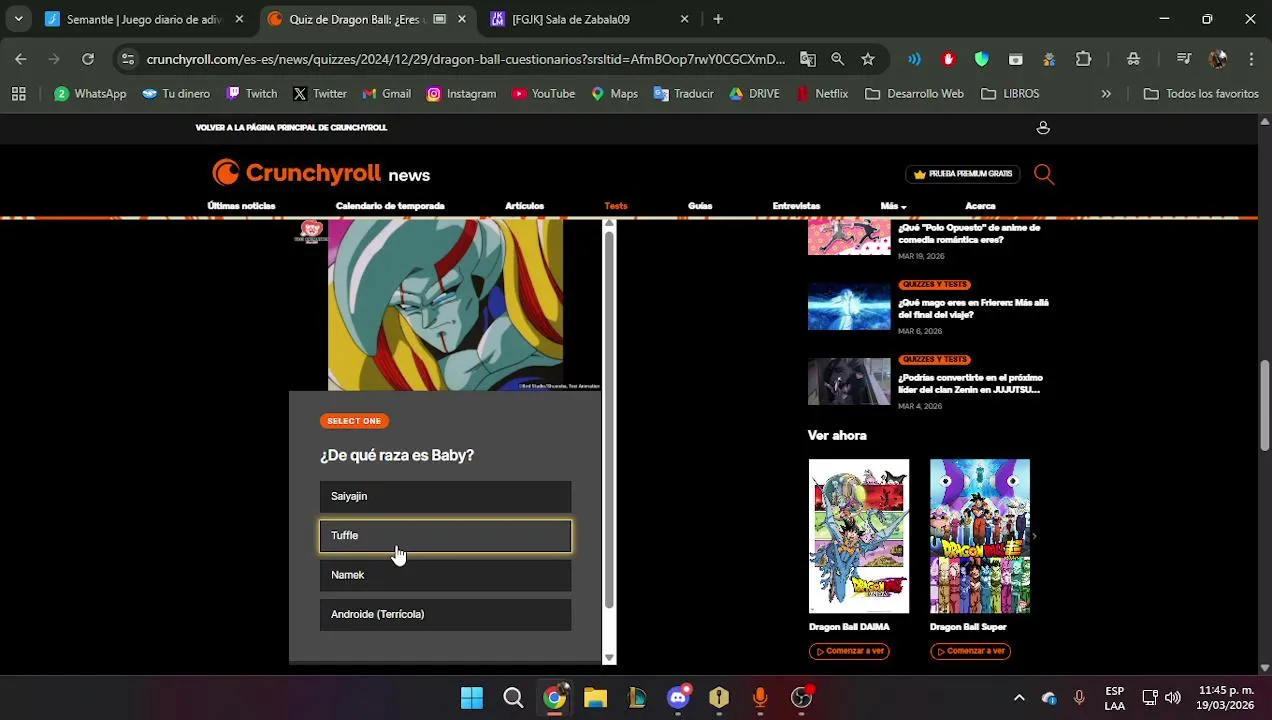Click Comenzar a ver under Dragon Ball DAIMA
Image resolution: width=1272 pixels, height=720 pixels.
pyautogui.click(x=849, y=651)
